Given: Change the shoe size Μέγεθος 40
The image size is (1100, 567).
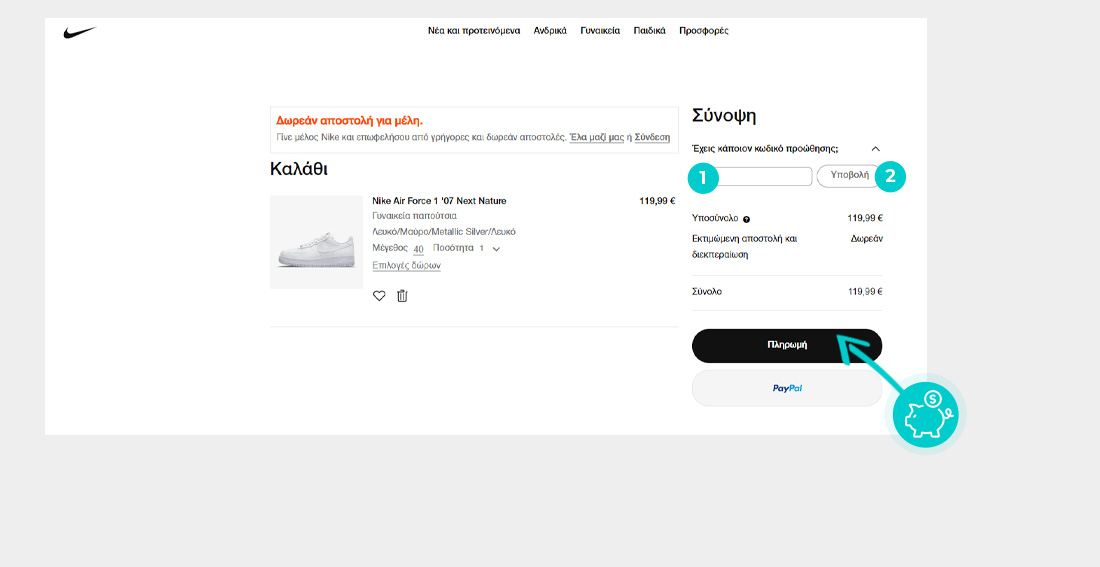Looking at the screenshot, I should 418,249.
